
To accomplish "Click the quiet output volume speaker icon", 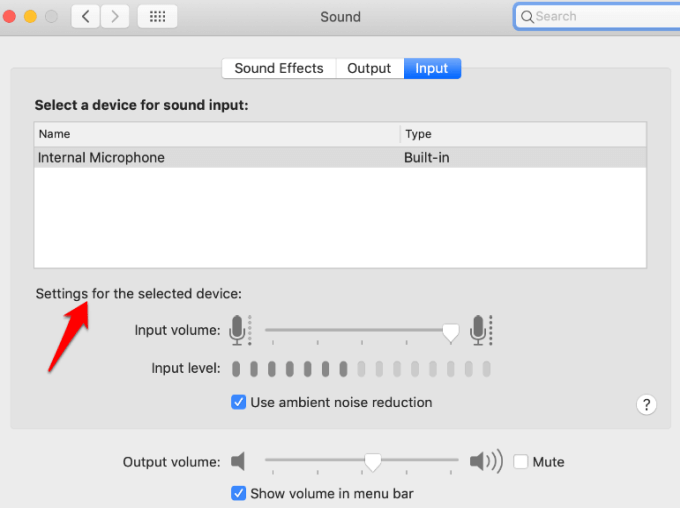I will 238,461.
